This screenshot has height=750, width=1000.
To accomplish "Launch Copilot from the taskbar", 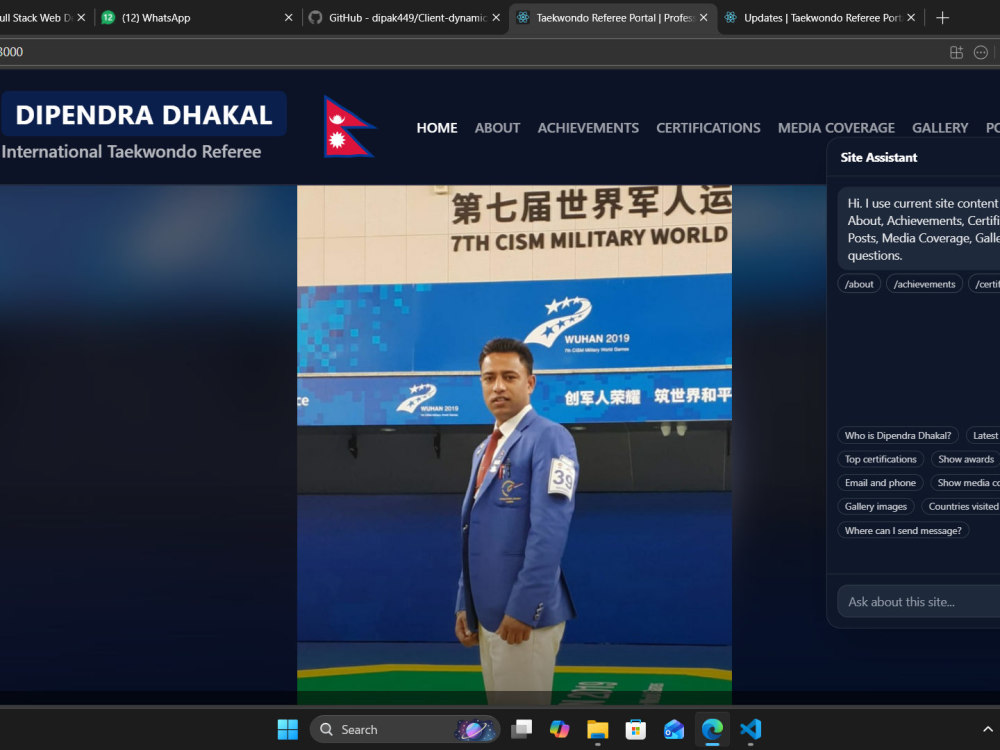I will (559, 729).
